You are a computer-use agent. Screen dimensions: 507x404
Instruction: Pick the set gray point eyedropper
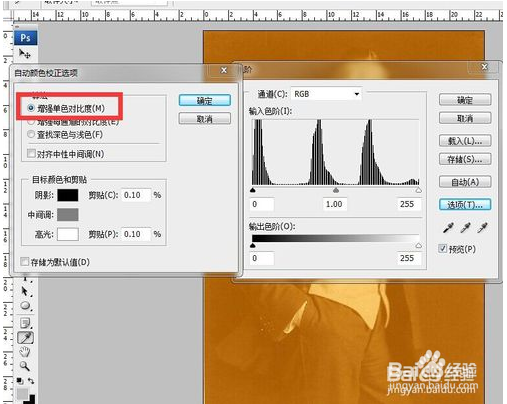tap(465, 228)
